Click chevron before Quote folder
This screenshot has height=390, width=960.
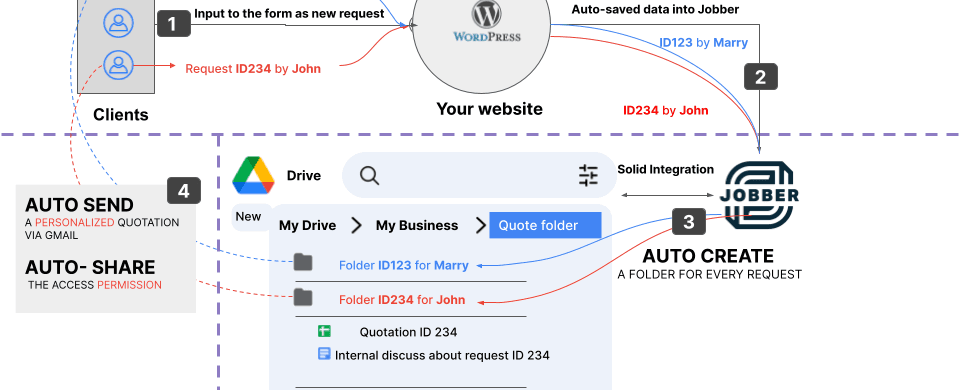[x=481, y=225]
